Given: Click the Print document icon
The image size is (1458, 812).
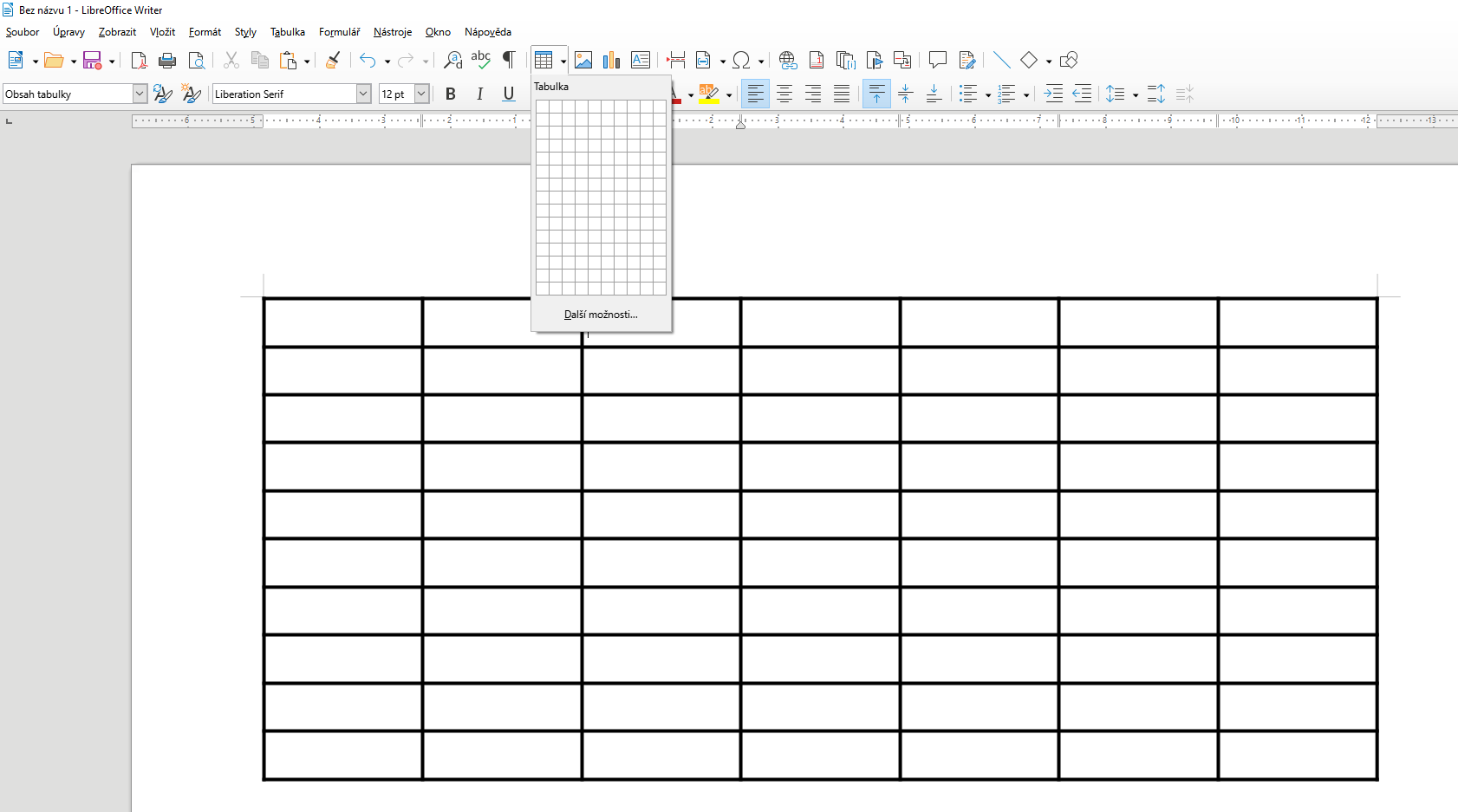Looking at the screenshot, I should coord(167,61).
